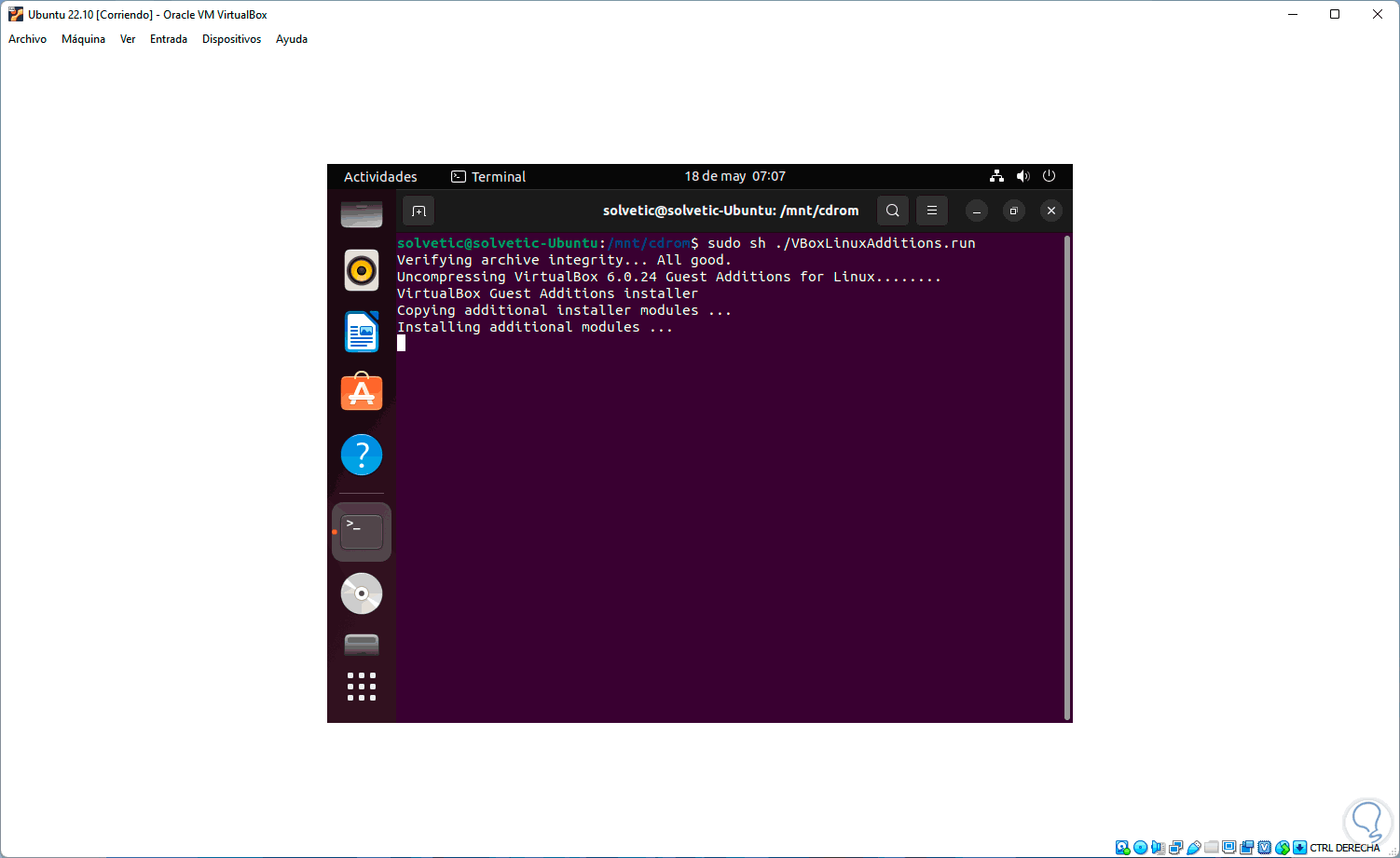Open the Ayuda menu
Image resolution: width=1400 pixels, height=858 pixels.
[x=292, y=39]
